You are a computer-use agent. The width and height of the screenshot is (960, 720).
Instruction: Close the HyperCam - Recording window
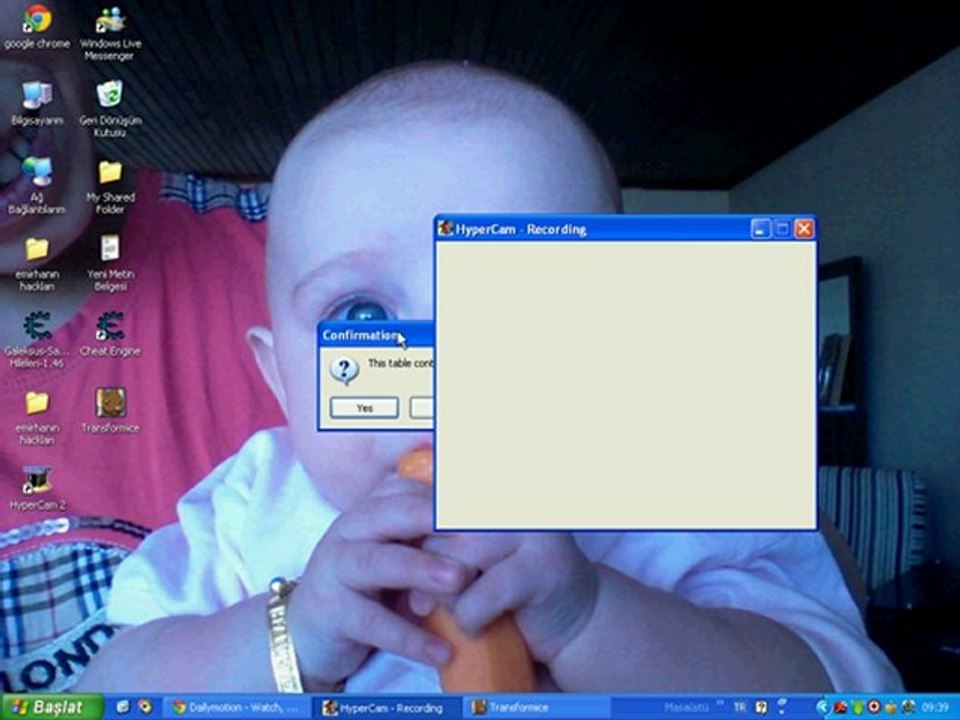point(804,230)
